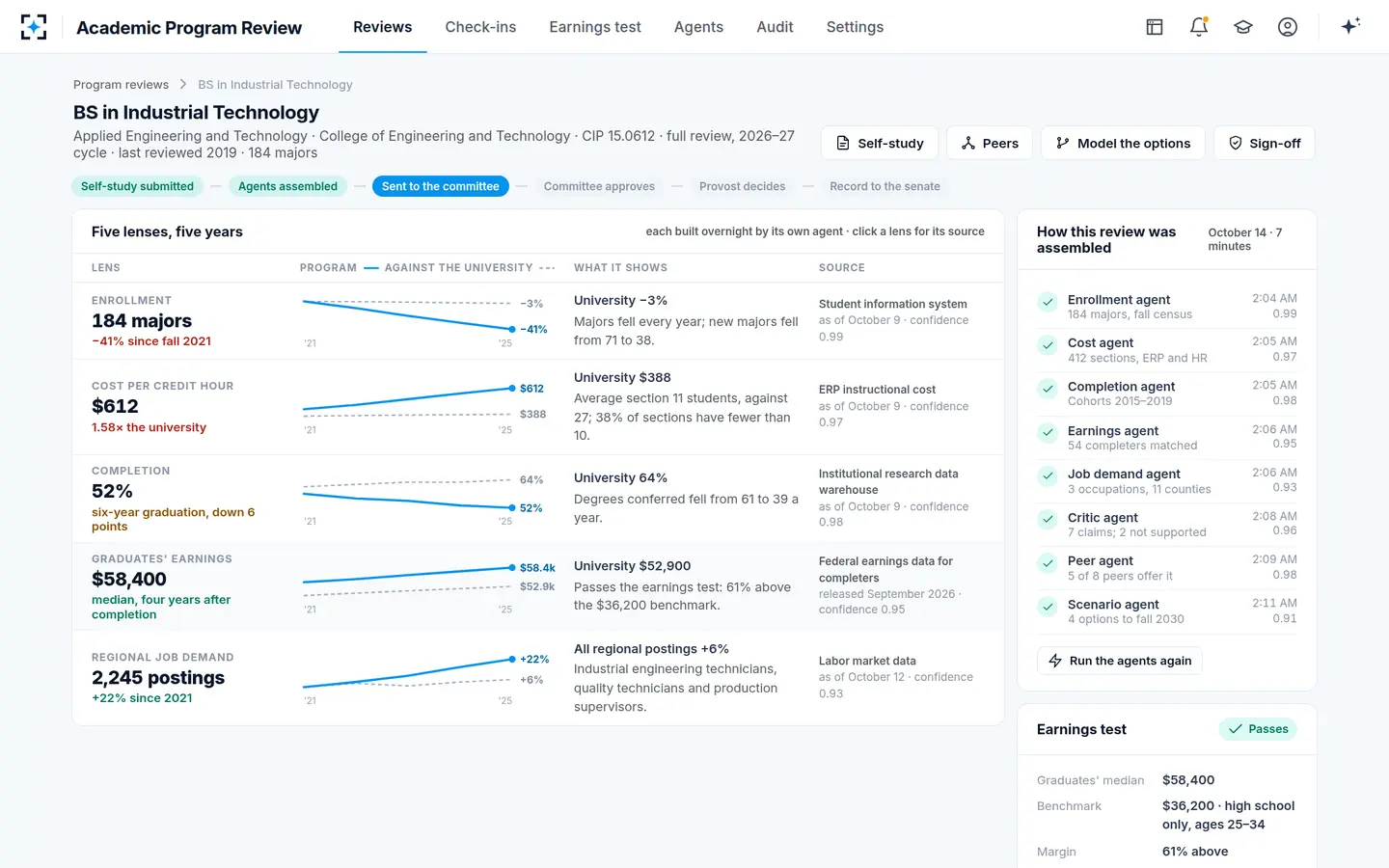
Task: Click the Graduates' earnings $58,400 value
Action: click(x=129, y=580)
